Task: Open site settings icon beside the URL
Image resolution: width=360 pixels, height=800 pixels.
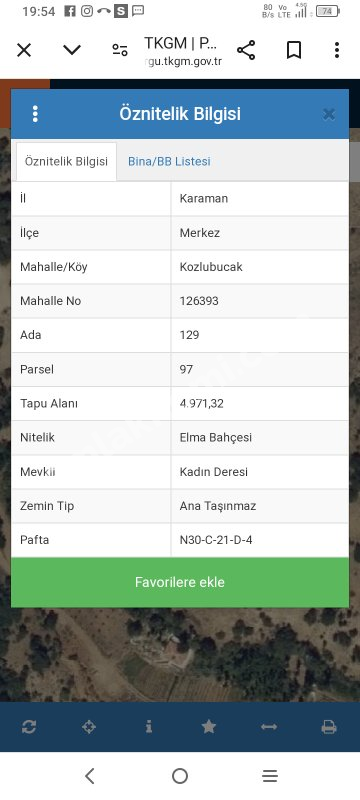Action: tap(120, 50)
